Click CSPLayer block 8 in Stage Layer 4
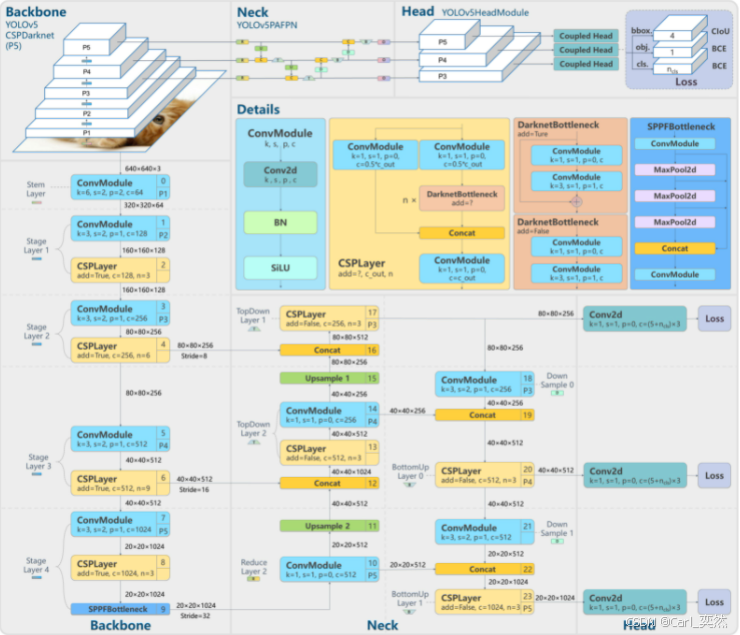 (120, 568)
